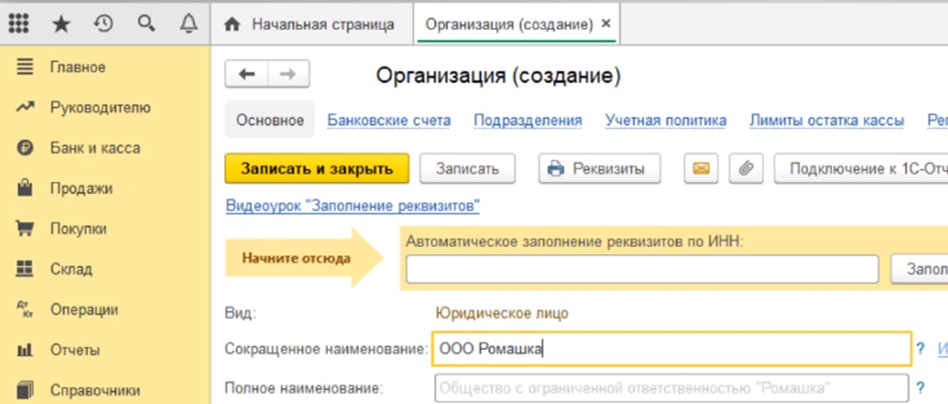Open the History clock icon

click(x=104, y=22)
